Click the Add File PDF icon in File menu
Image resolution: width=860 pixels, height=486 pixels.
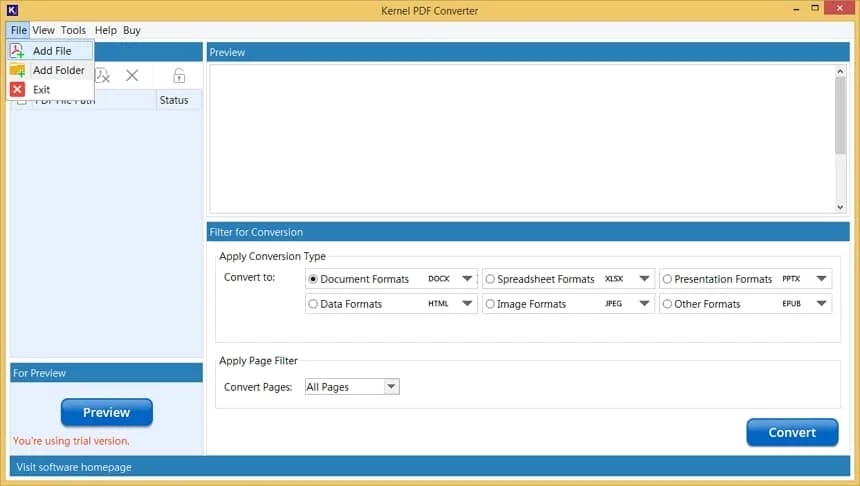pyautogui.click(x=17, y=50)
